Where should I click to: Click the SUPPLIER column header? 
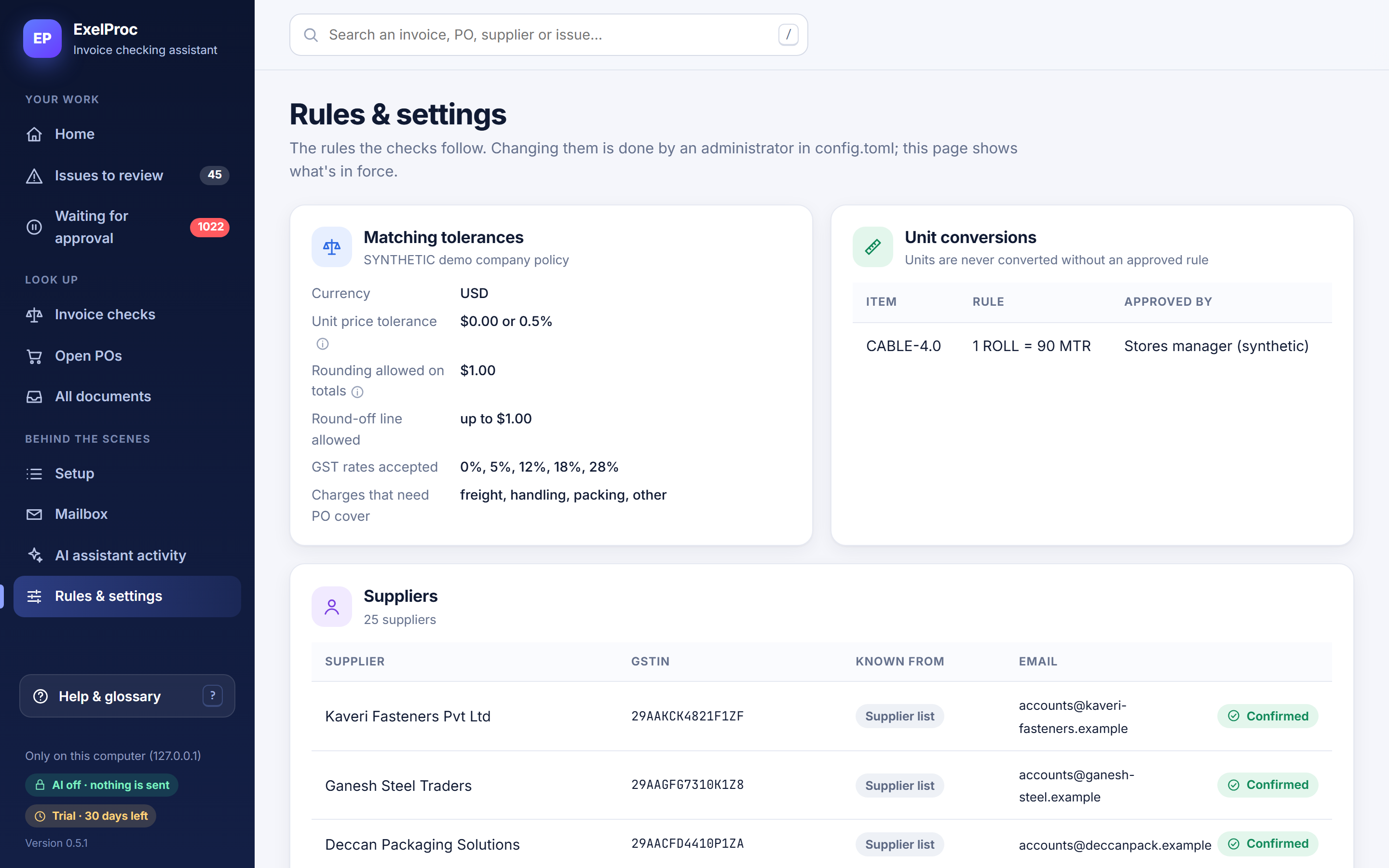[x=354, y=661]
